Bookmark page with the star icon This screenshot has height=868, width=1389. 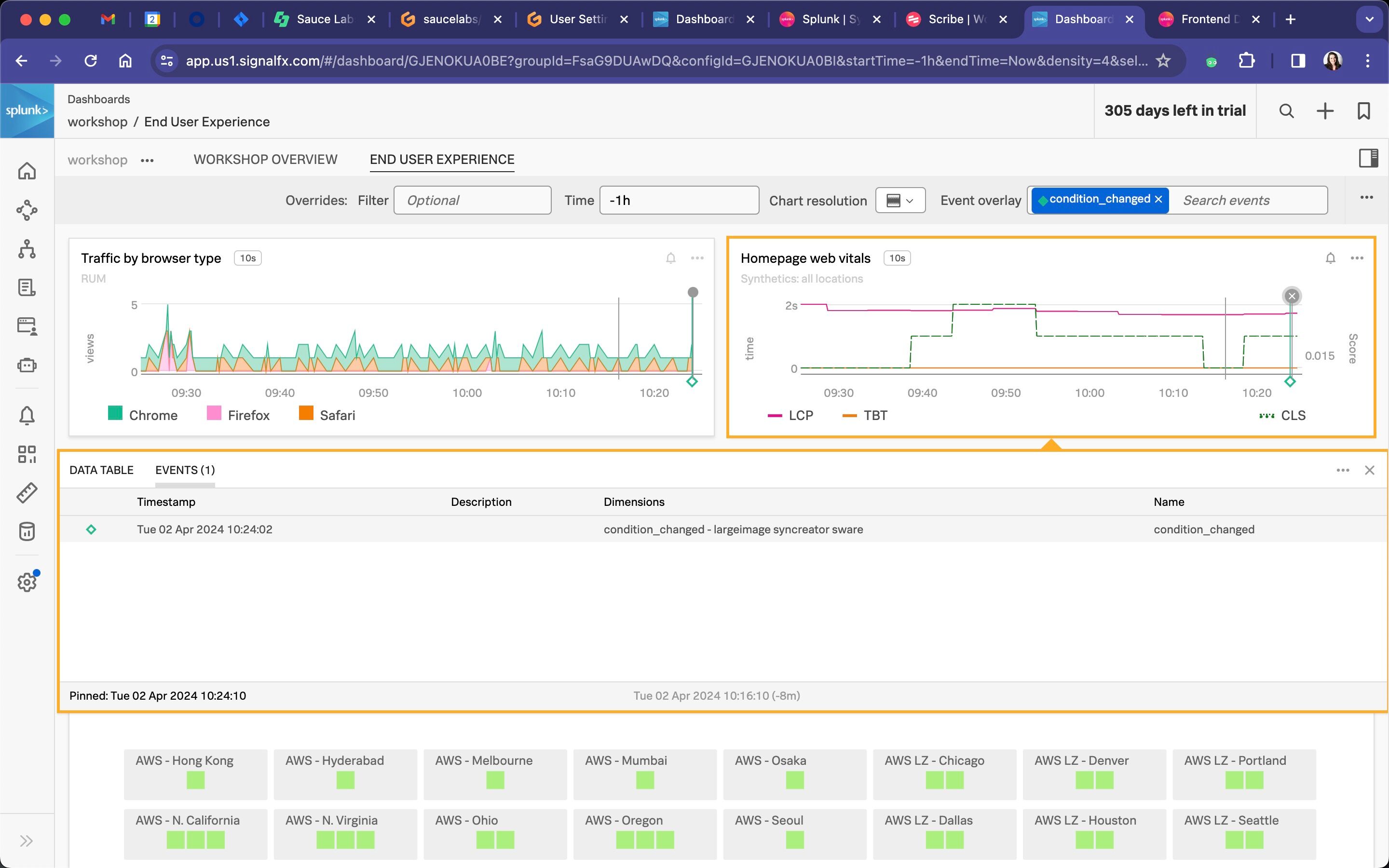(x=1163, y=61)
